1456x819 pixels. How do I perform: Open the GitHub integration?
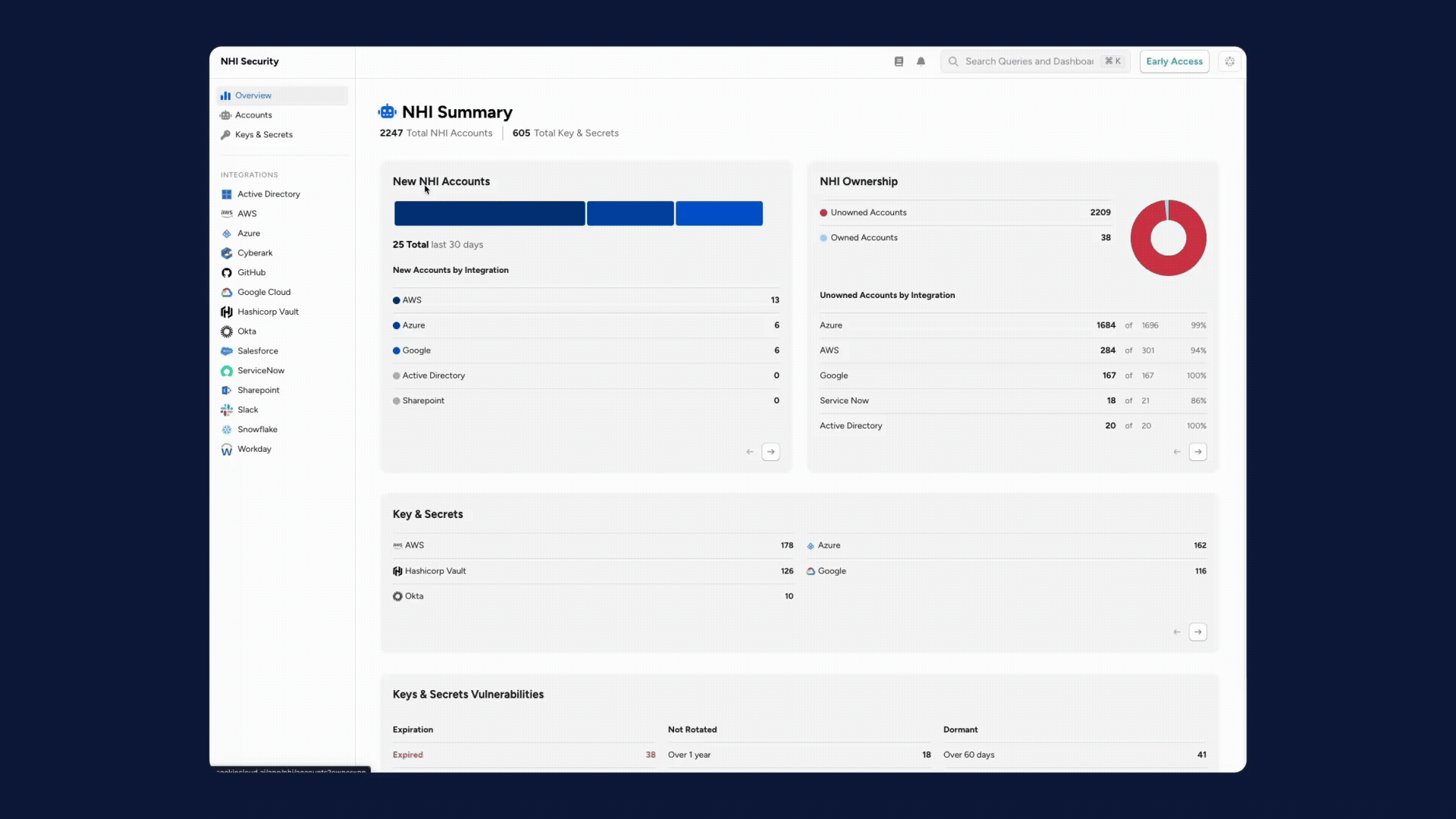251,272
